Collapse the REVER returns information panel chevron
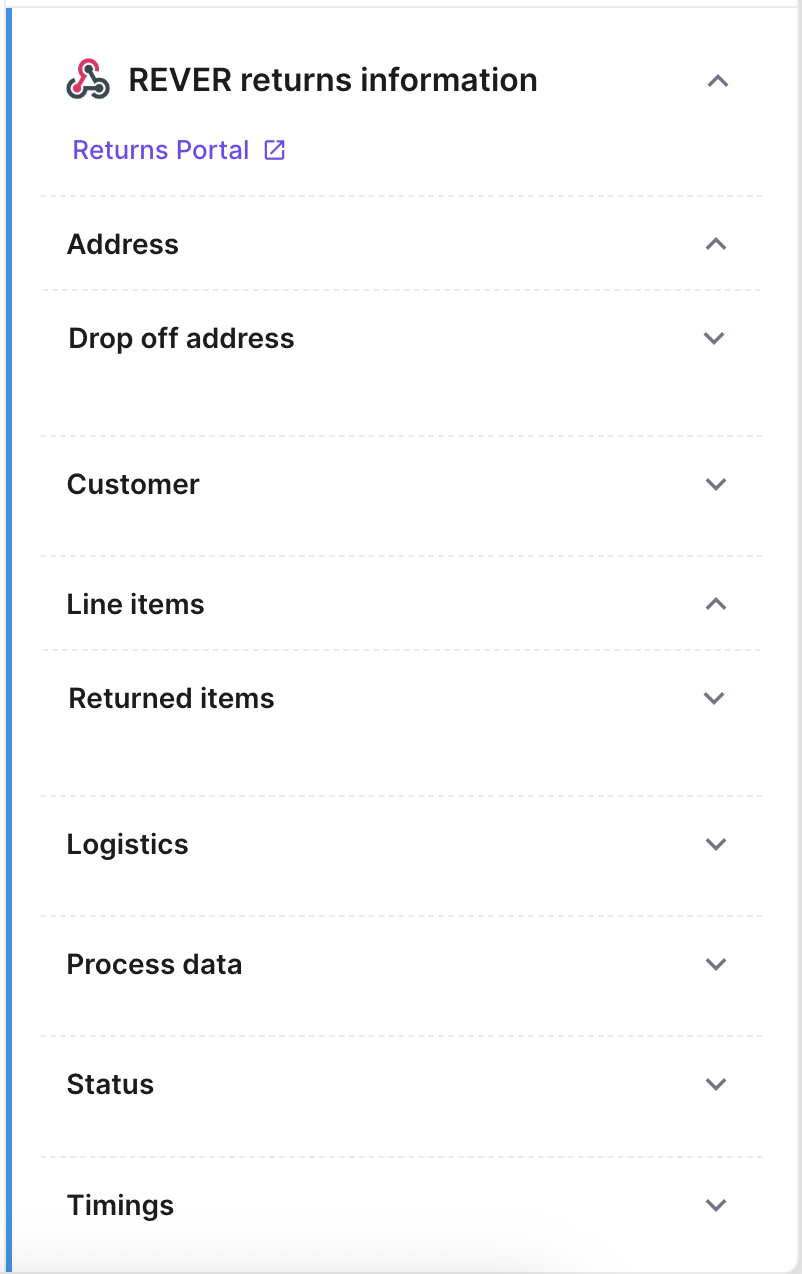This screenshot has height=1274, width=802. click(x=717, y=81)
